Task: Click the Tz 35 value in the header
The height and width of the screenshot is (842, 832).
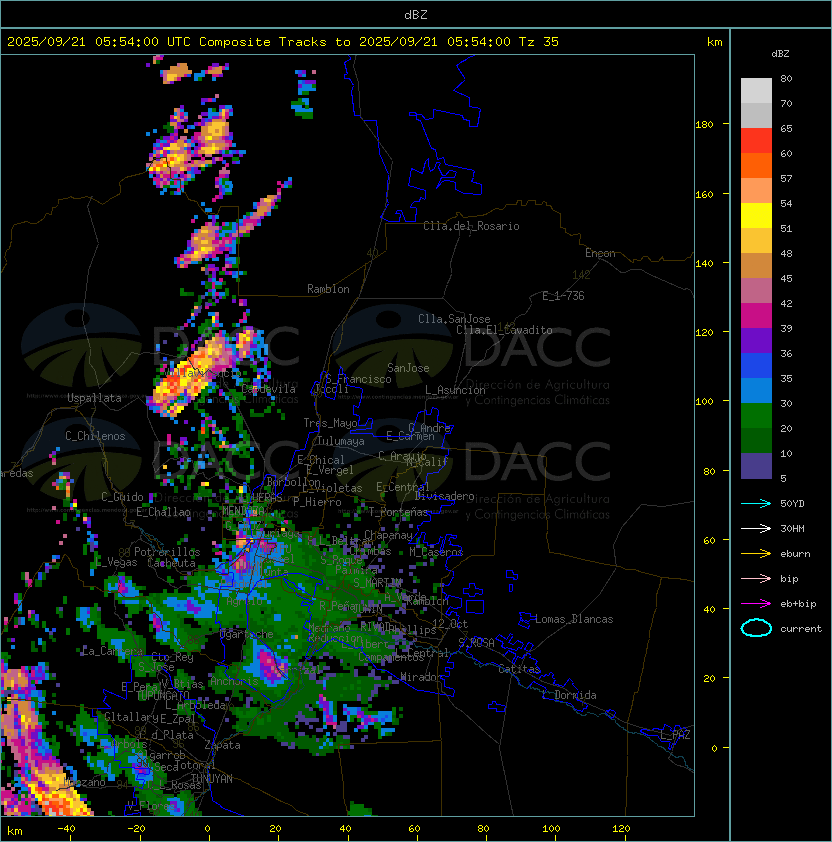Action: click(x=539, y=42)
